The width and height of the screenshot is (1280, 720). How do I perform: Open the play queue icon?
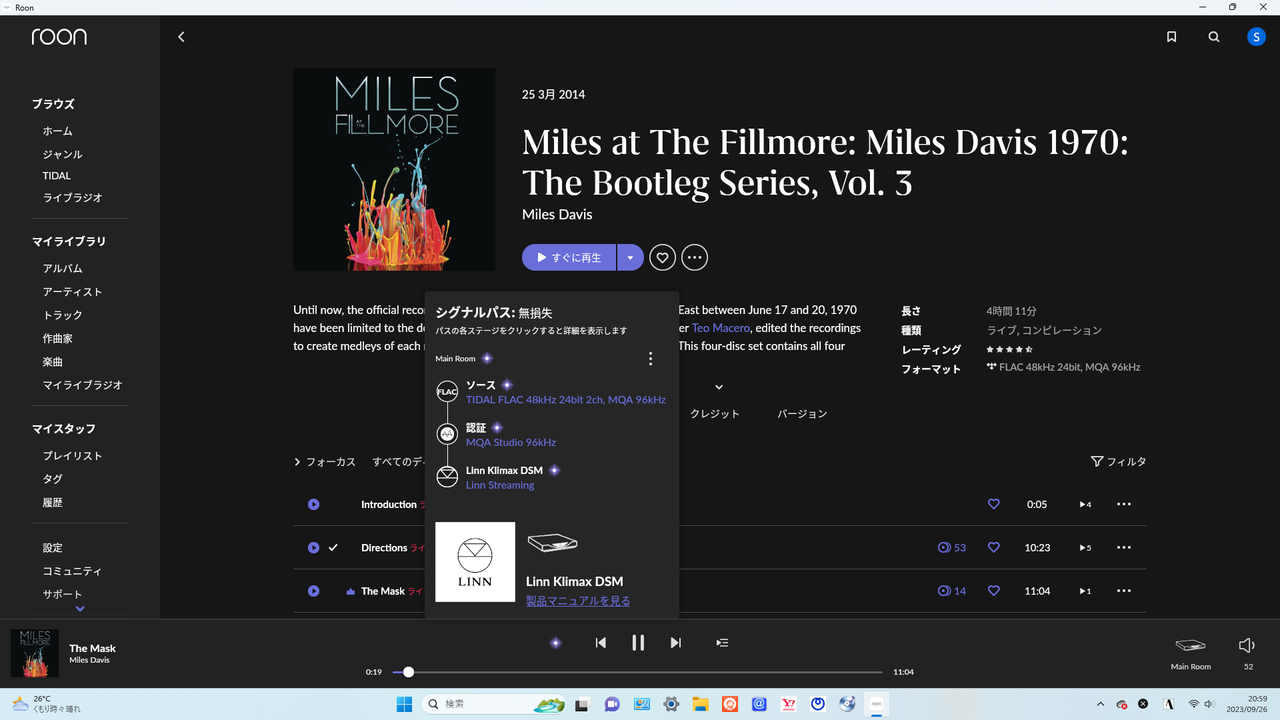[722, 643]
